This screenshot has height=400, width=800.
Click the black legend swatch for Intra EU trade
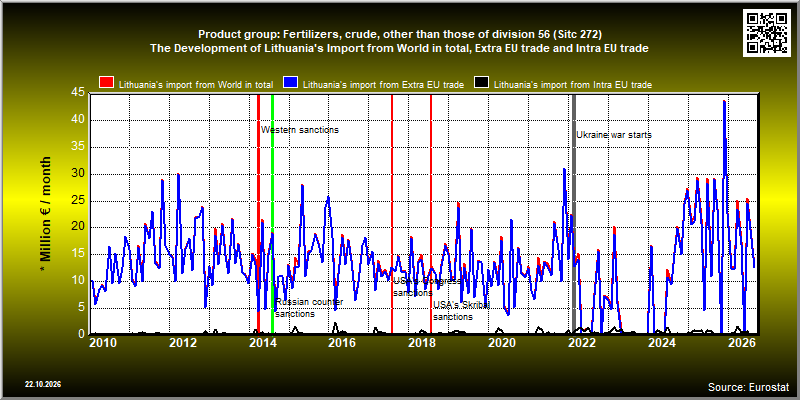pyautogui.click(x=482, y=83)
